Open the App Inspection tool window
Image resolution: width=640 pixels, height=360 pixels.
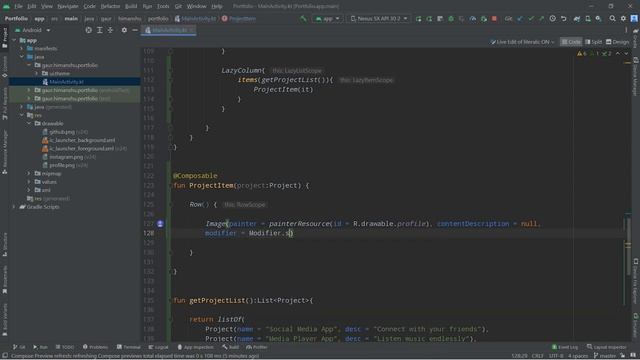195,347
